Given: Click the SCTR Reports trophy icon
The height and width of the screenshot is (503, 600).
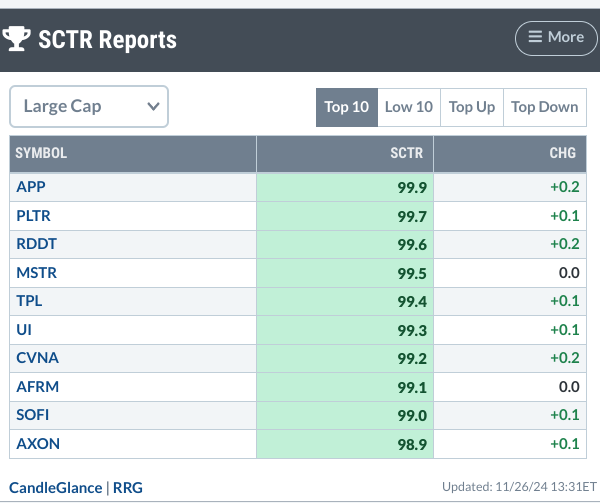Looking at the screenshot, I should coord(16,39).
